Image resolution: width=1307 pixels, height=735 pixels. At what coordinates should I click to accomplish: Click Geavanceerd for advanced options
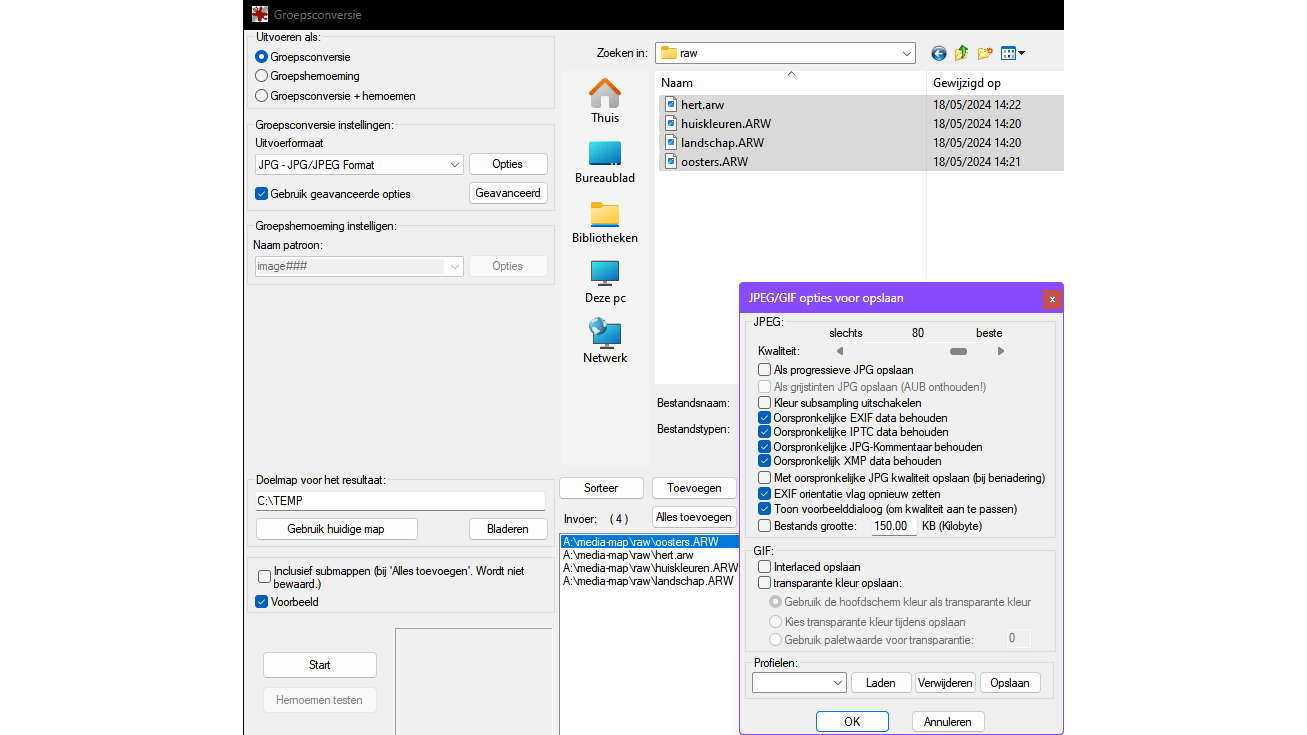click(508, 192)
